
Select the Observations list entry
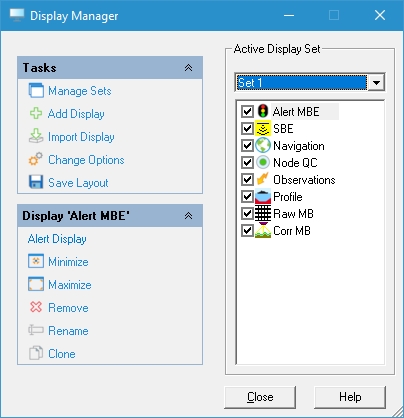click(x=304, y=180)
